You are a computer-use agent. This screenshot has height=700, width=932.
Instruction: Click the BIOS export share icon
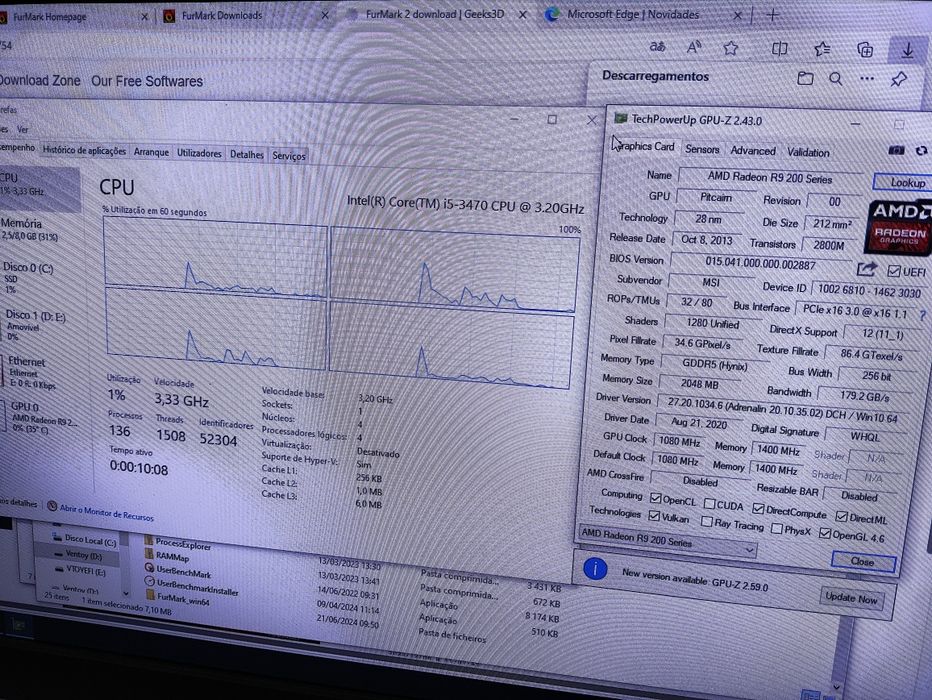click(x=866, y=269)
